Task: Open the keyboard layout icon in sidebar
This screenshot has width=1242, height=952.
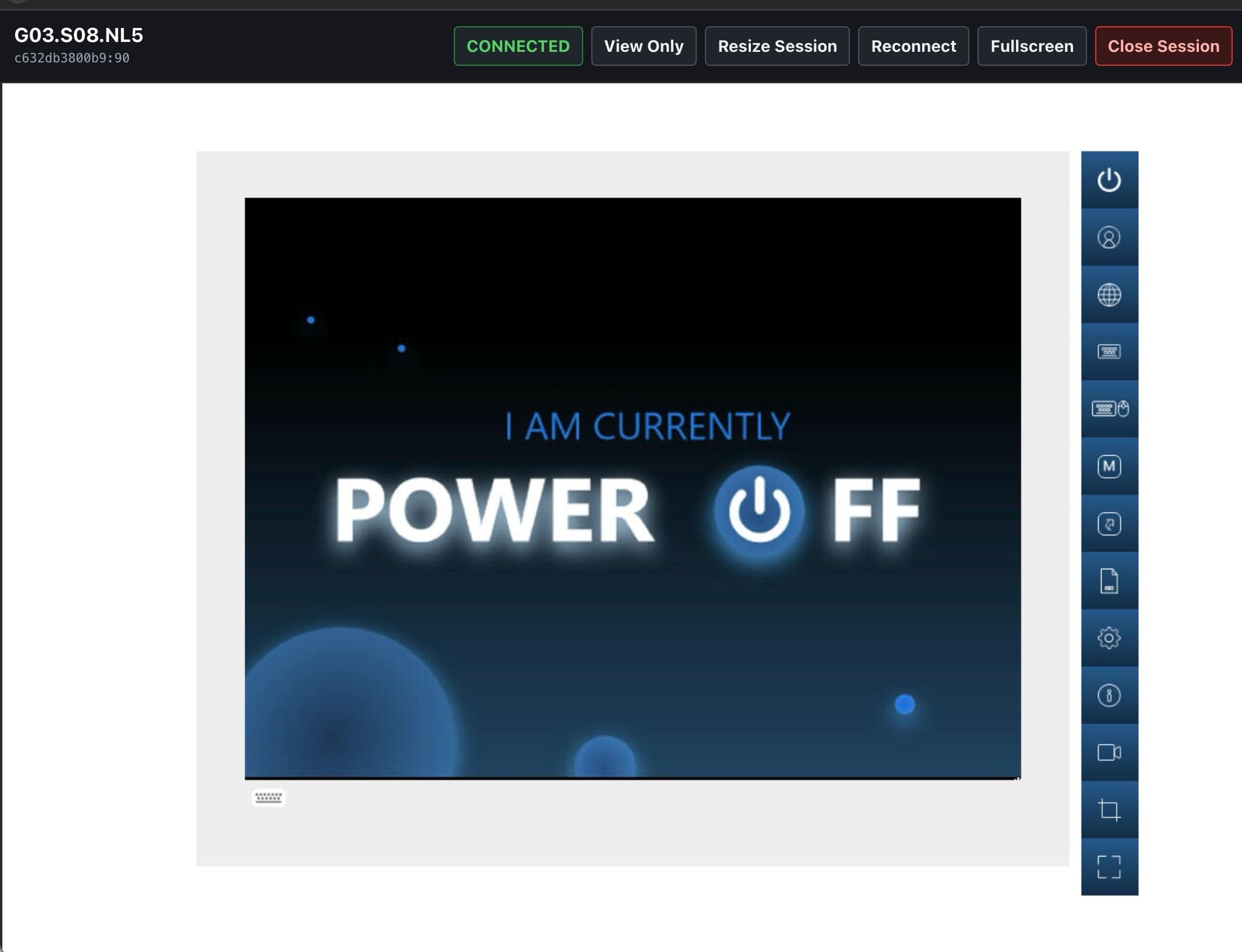Action: (1109, 351)
